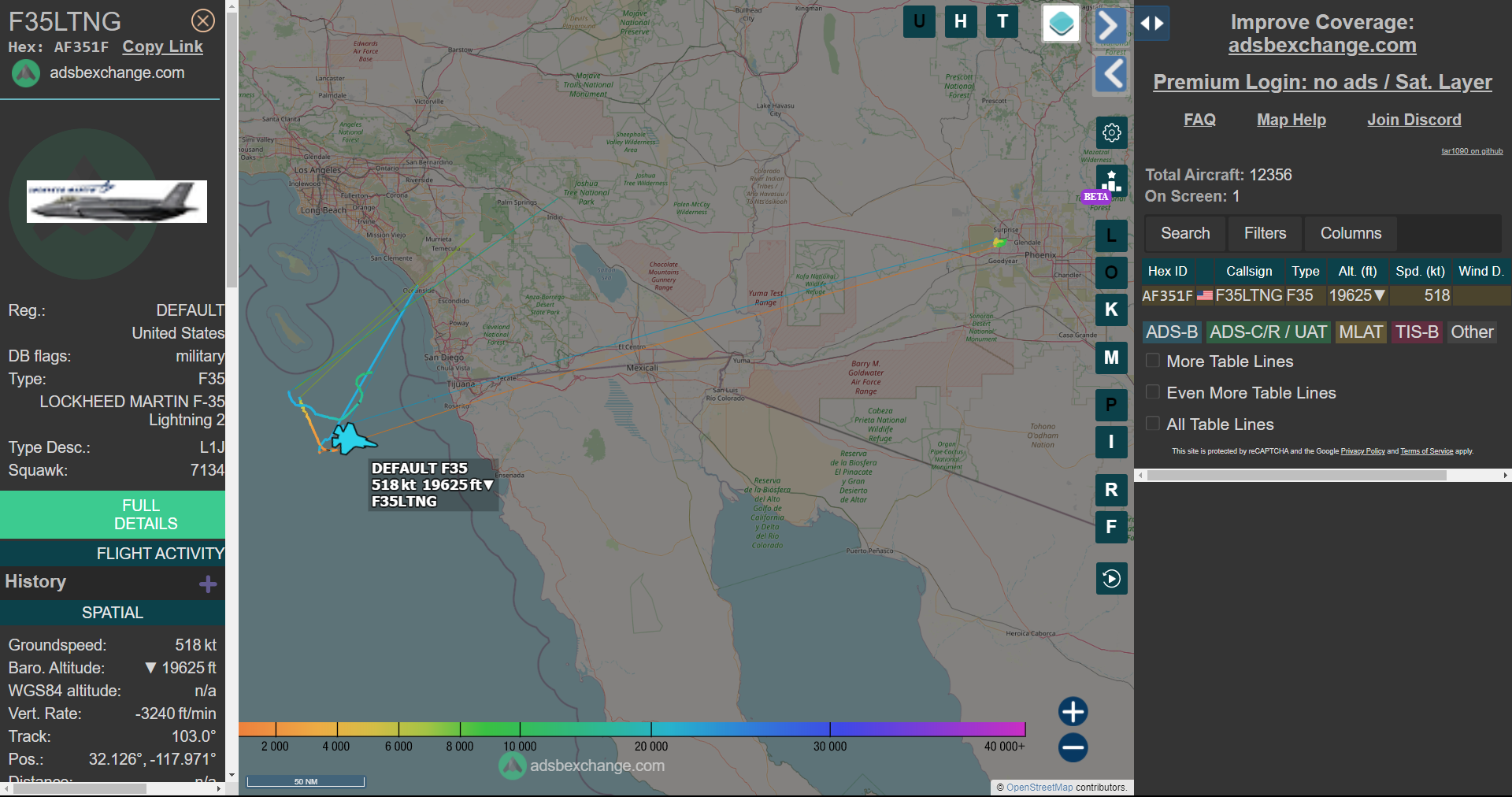The height and width of the screenshot is (797, 1512).
Task: Enable All Table Lines checkbox
Action: point(1153,424)
